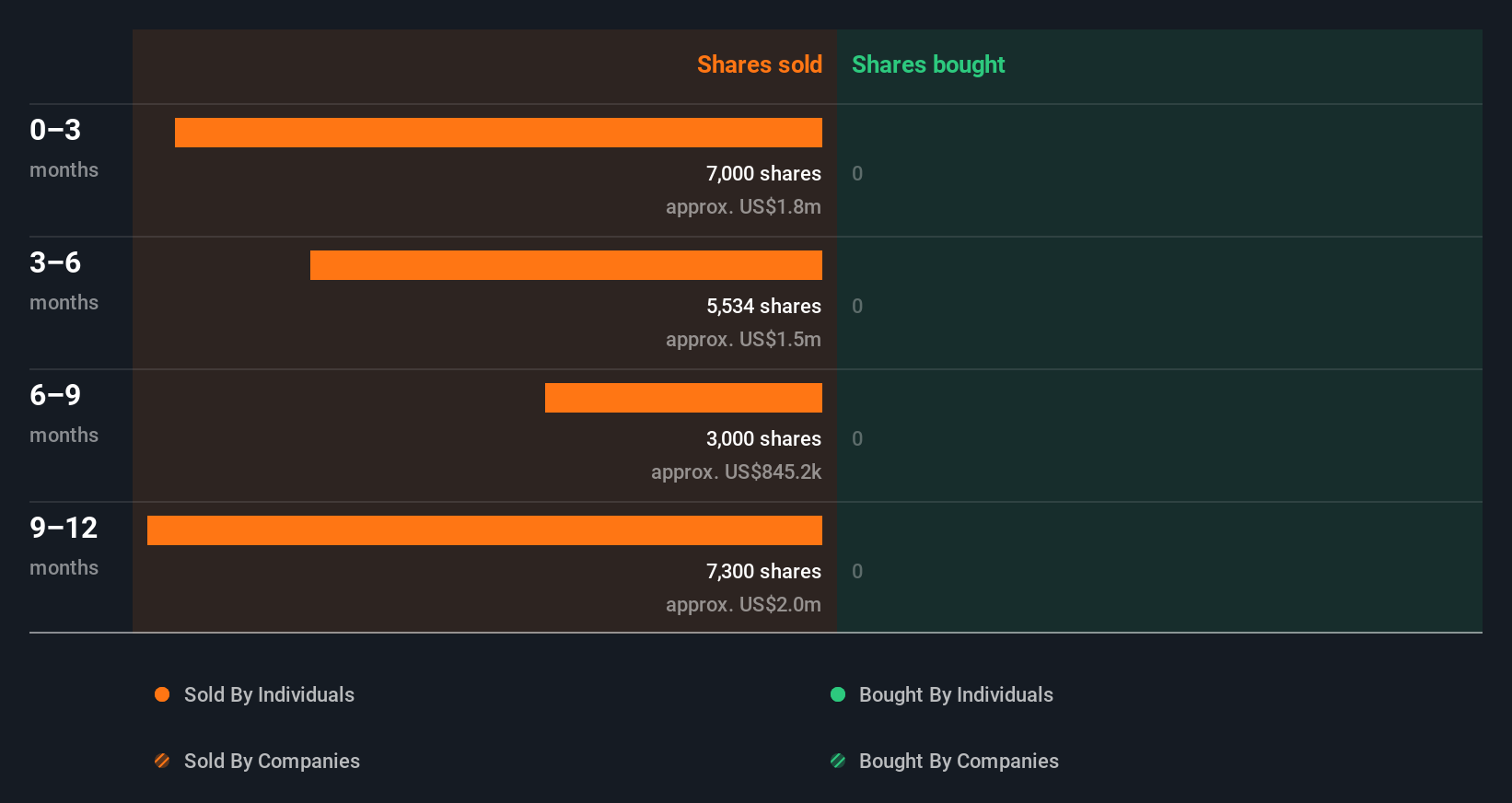Click the 7,000 shares value
Image resolution: width=1512 pixels, height=803 pixels.
pyautogui.click(x=763, y=173)
